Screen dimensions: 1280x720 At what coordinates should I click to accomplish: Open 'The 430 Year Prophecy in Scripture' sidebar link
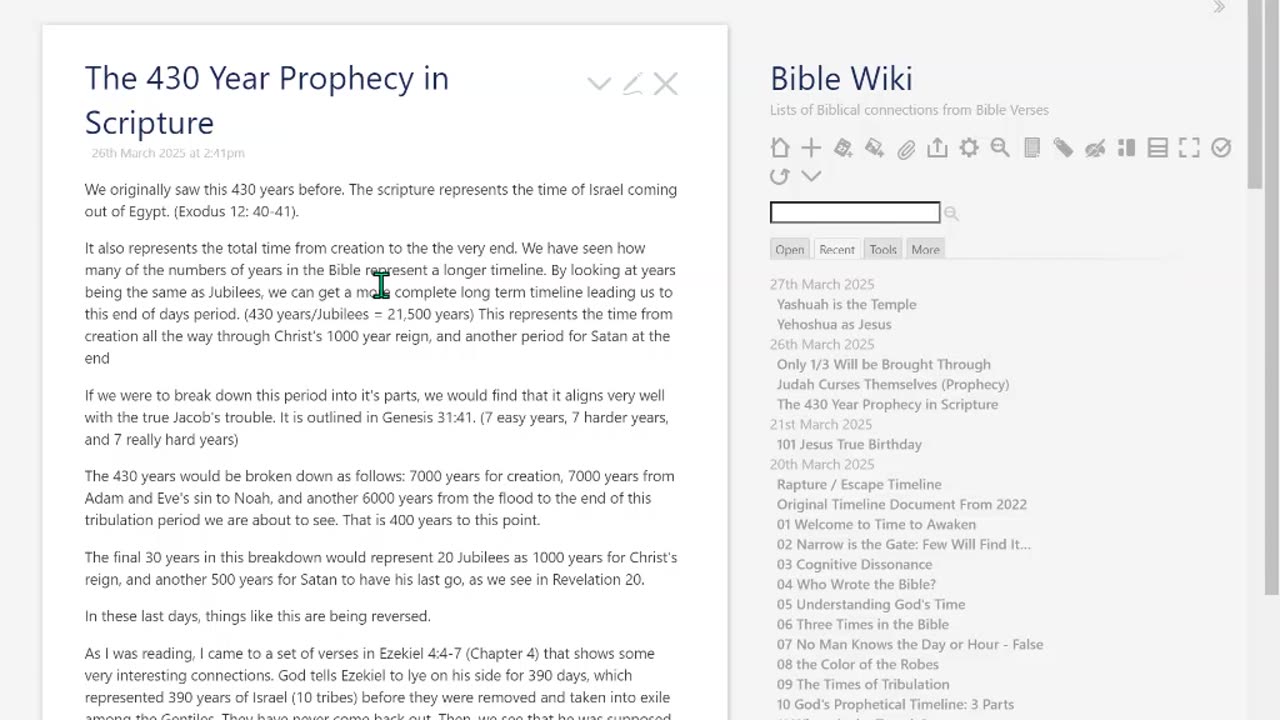(x=887, y=404)
